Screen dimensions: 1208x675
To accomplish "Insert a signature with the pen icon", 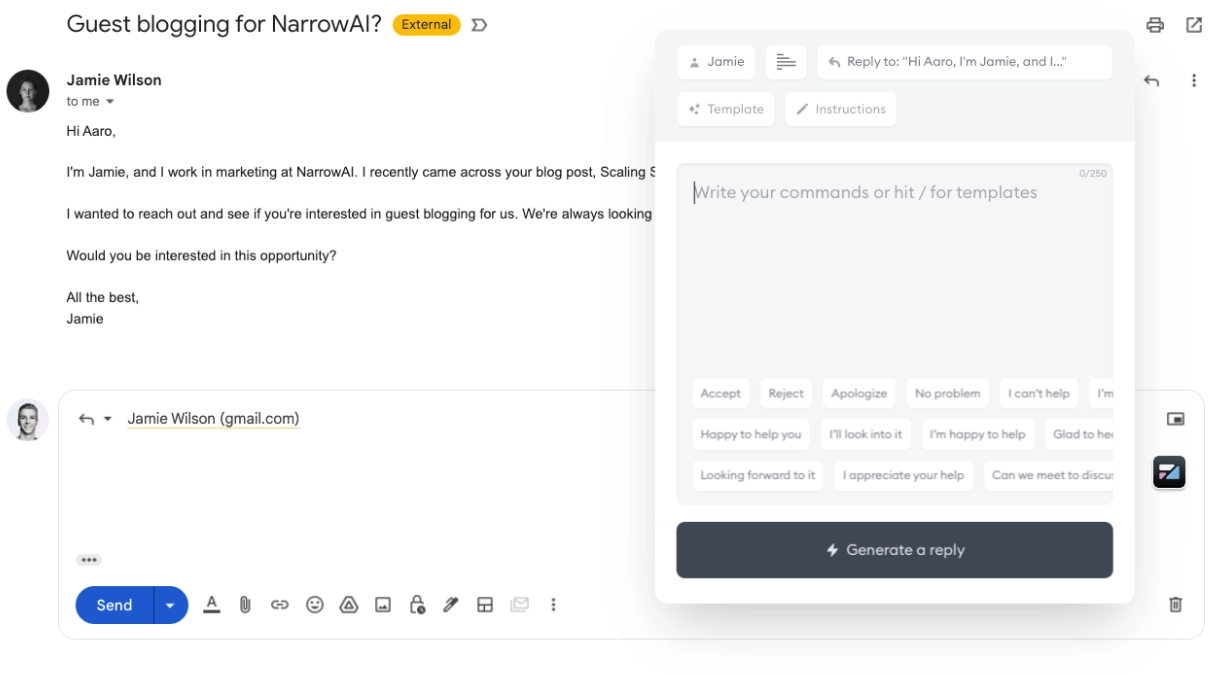I will pos(451,605).
